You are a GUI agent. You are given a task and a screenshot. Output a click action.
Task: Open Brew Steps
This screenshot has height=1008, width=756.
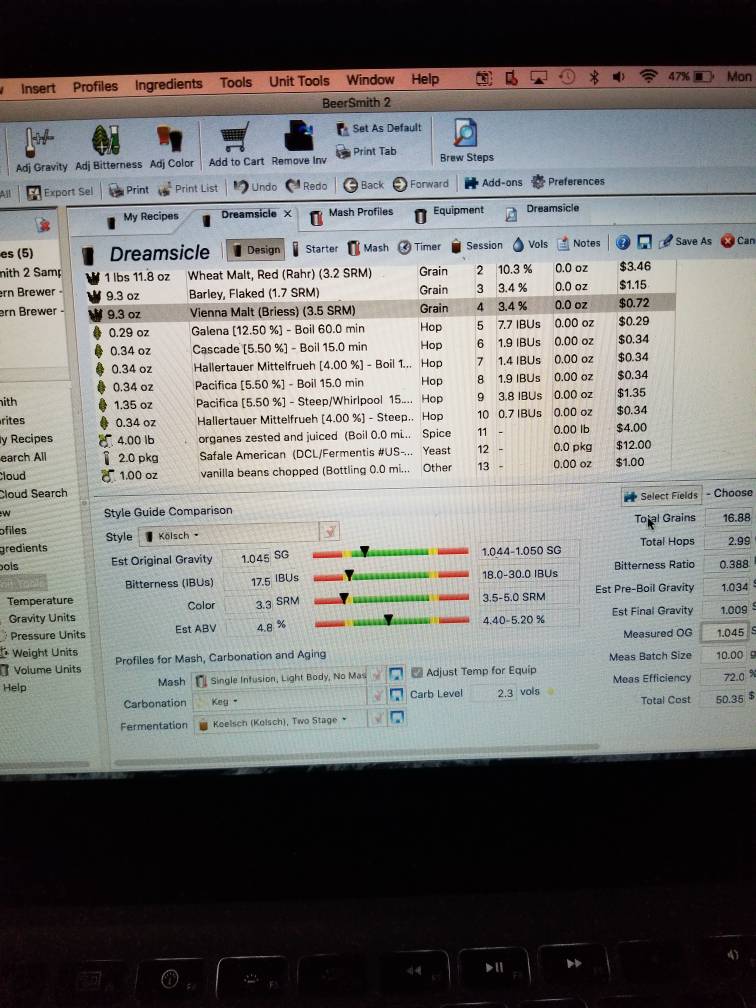(466, 141)
